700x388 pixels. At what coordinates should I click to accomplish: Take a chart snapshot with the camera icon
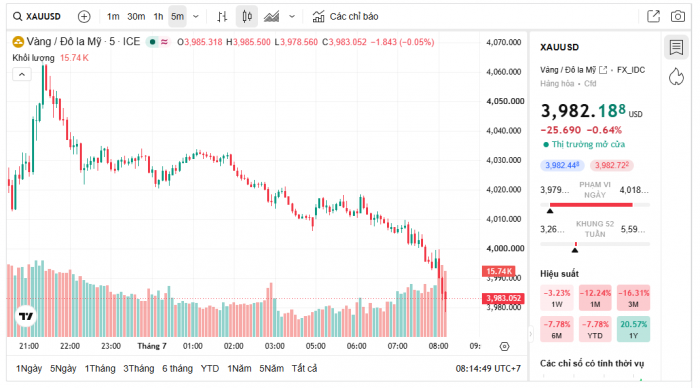[x=678, y=17]
